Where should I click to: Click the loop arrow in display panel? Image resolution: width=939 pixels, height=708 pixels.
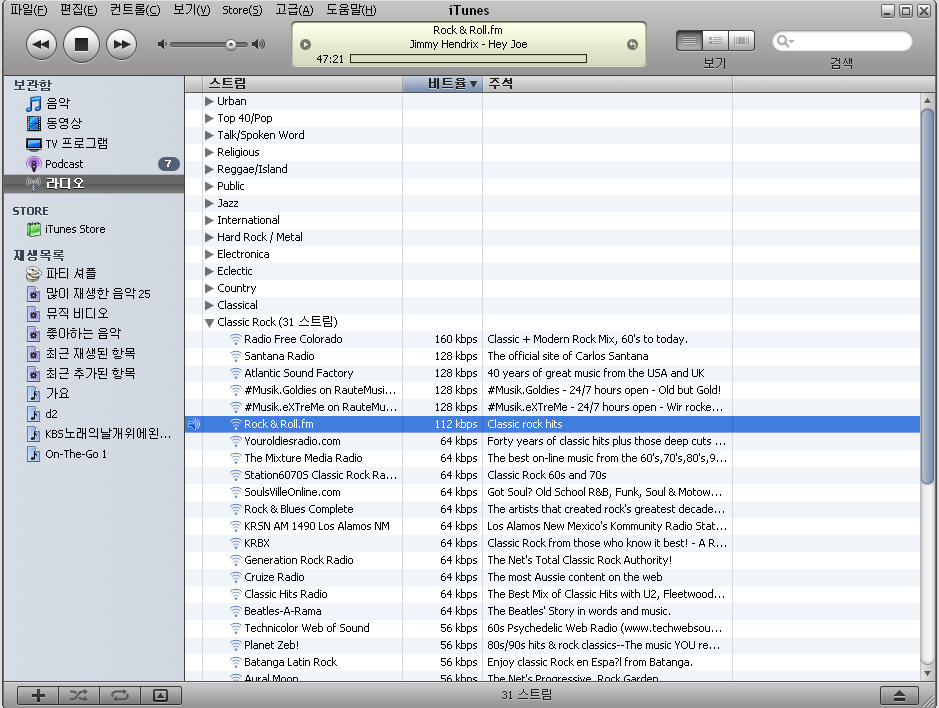pyautogui.click(x=632, y=44)
